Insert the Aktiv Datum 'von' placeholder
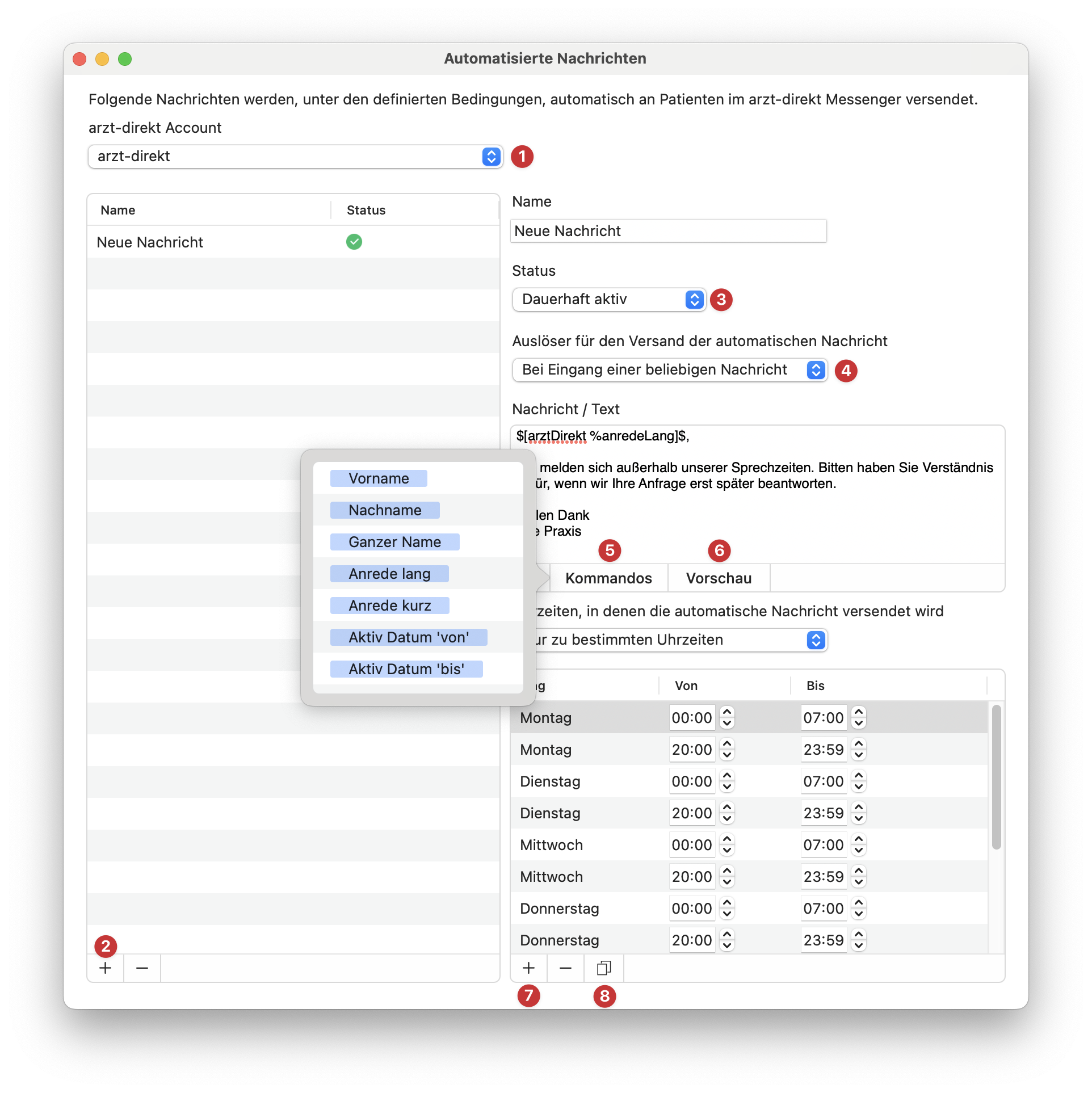 pyautogui.click(x=409, y=637)
